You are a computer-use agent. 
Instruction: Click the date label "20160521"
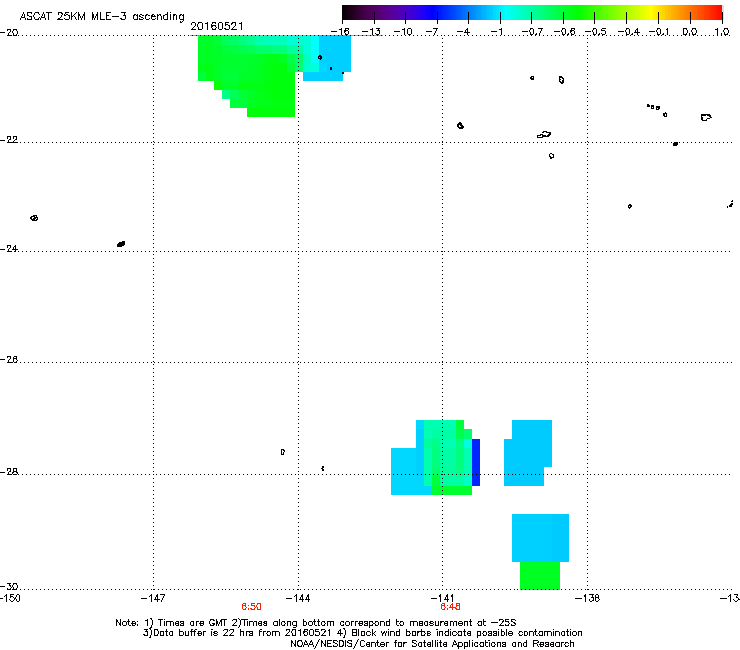(x=217, y=26)
